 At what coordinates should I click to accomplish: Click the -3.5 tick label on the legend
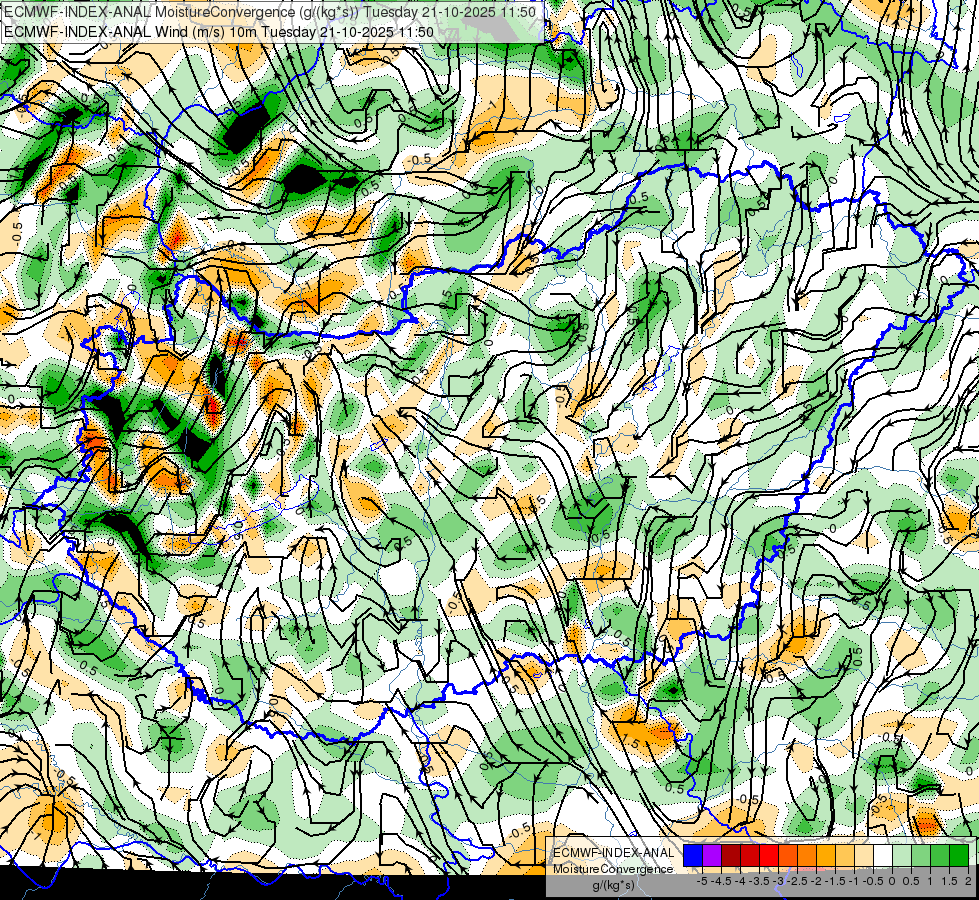click(759, 881)
